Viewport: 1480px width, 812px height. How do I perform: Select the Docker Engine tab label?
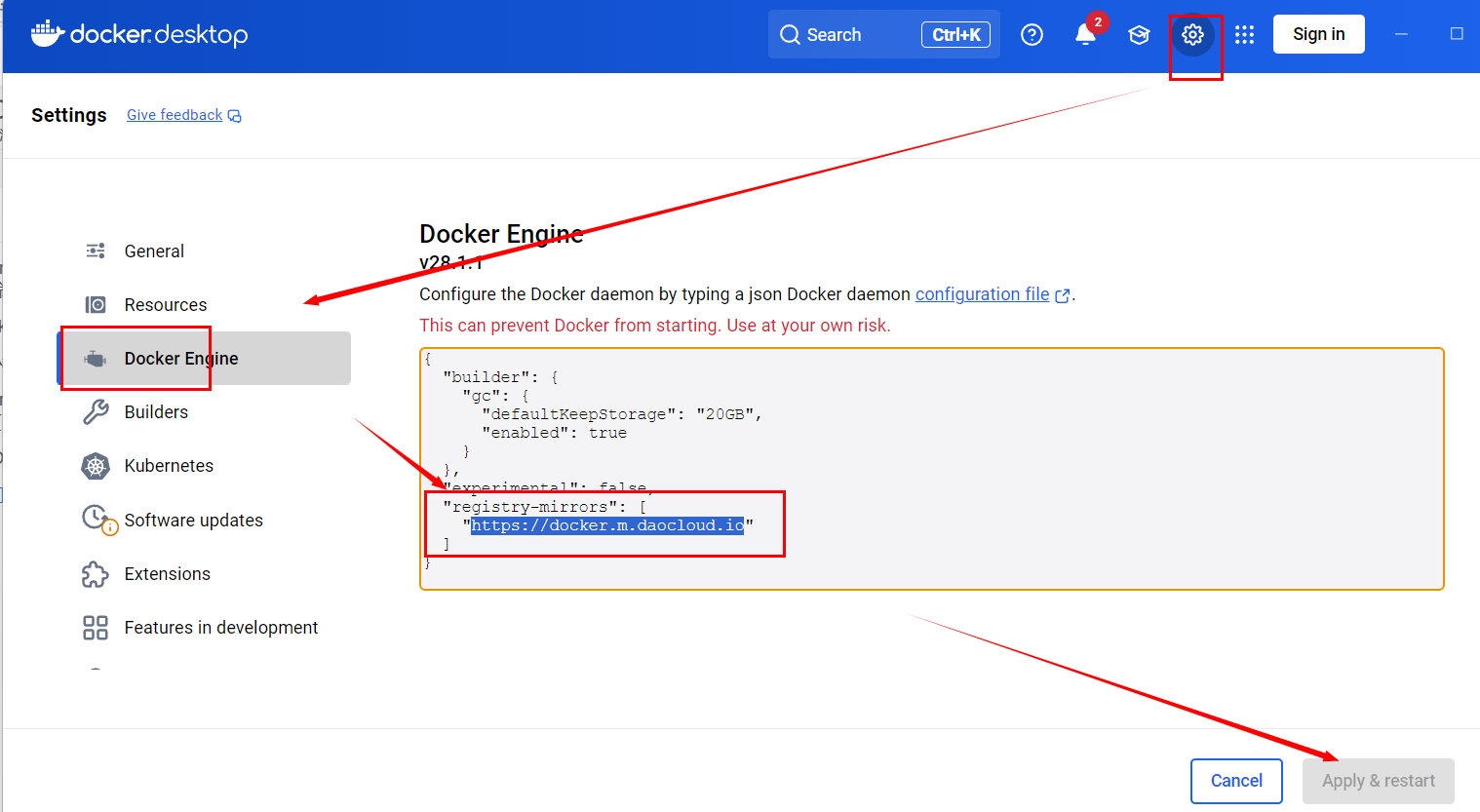click(x=181, y=358)
